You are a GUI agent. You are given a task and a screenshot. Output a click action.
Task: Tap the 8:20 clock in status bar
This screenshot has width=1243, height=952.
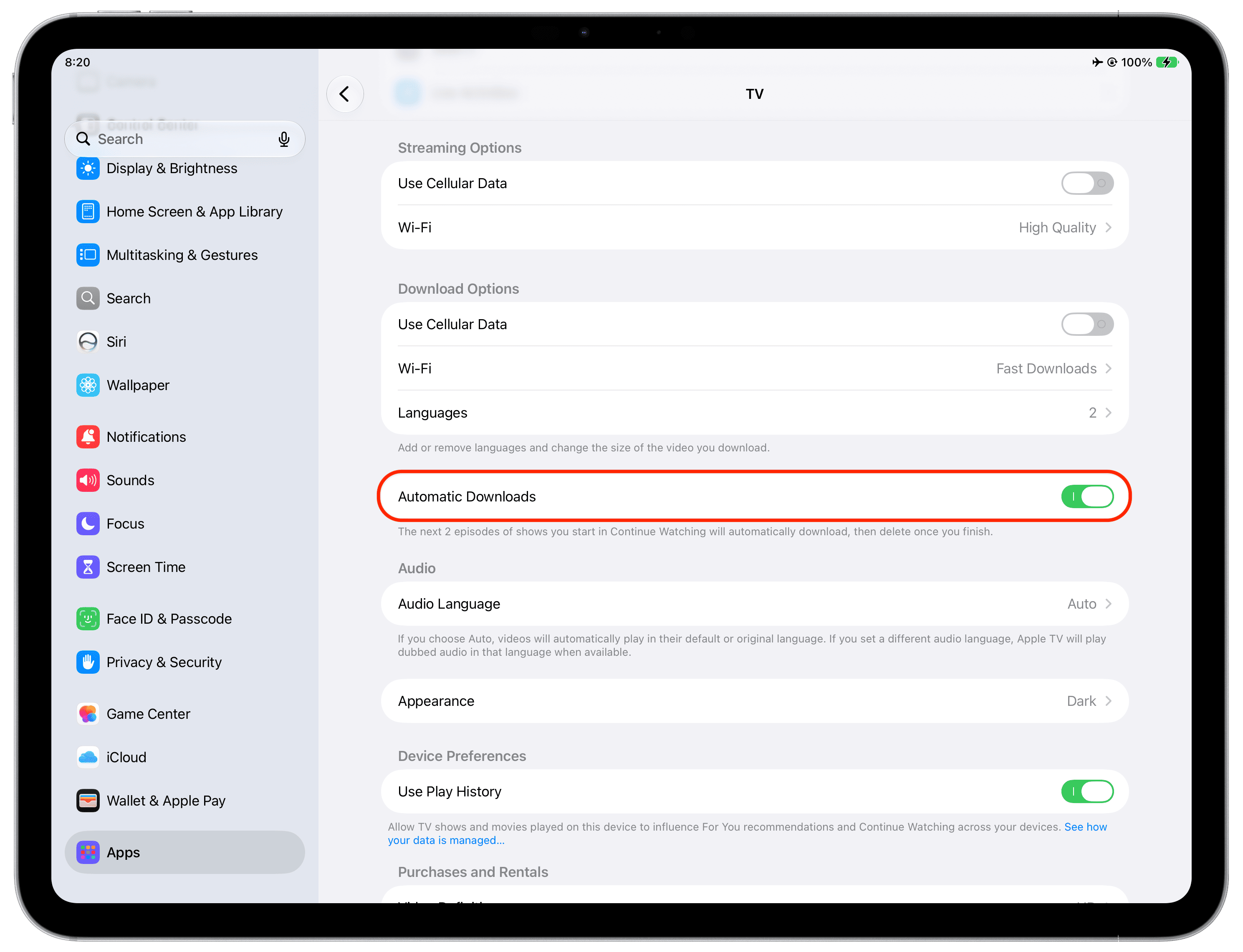coord(78,62)
